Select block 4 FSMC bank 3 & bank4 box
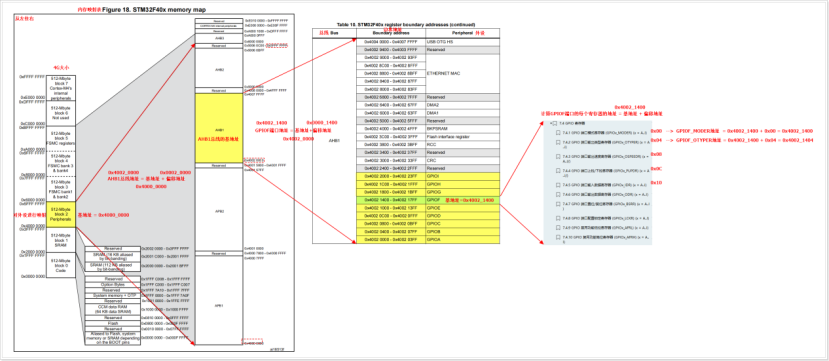This screenshot has height=361, width=829. pyautogui.click(x=61, y=163)
